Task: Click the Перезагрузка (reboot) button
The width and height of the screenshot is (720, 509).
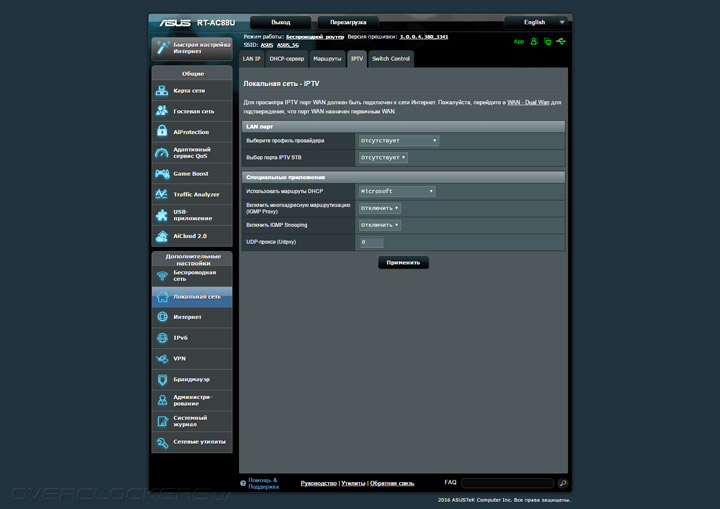Action: [x=348, y=22]
